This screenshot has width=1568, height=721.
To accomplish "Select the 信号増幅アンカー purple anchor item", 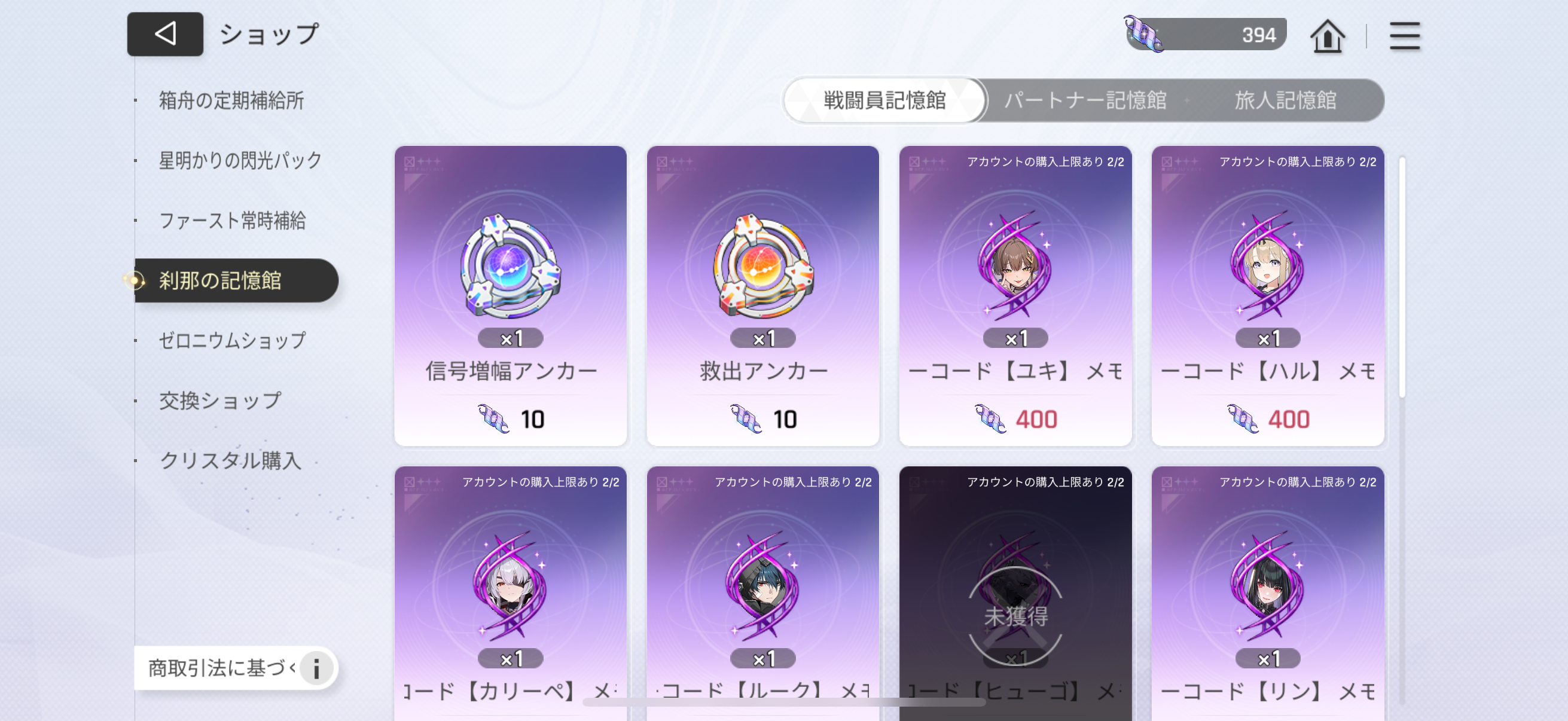I will tap(510, 296).
